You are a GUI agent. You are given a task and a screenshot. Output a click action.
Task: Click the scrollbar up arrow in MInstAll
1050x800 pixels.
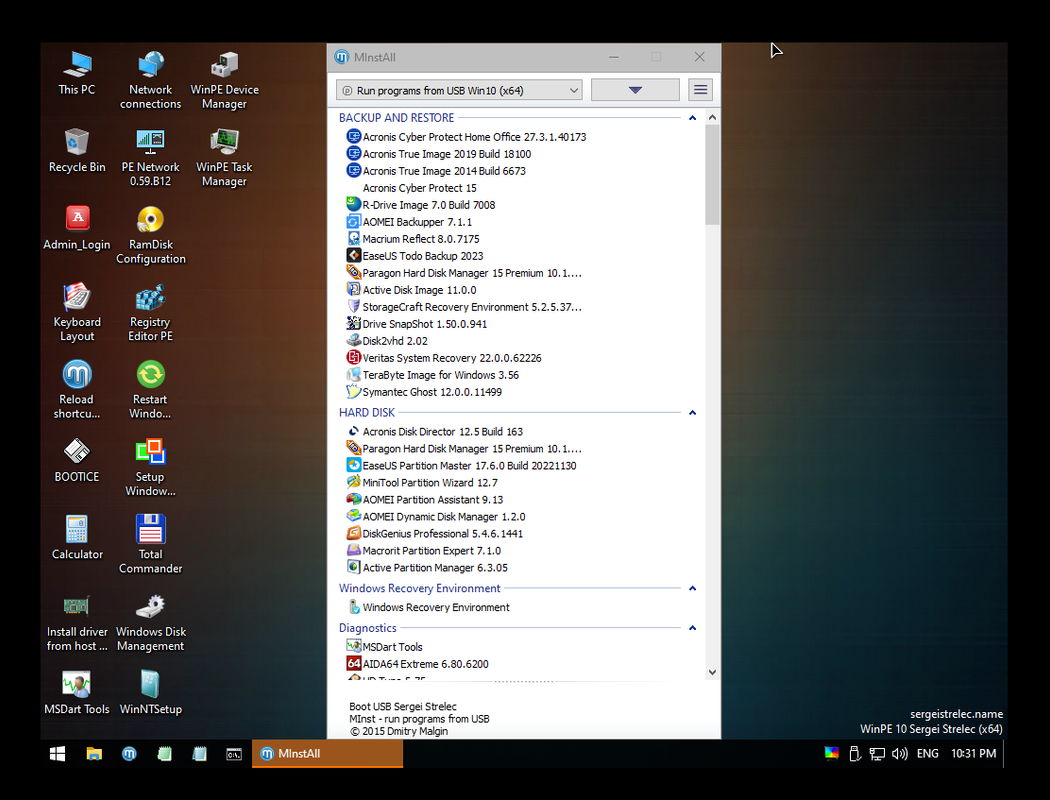tap(712, 118)
